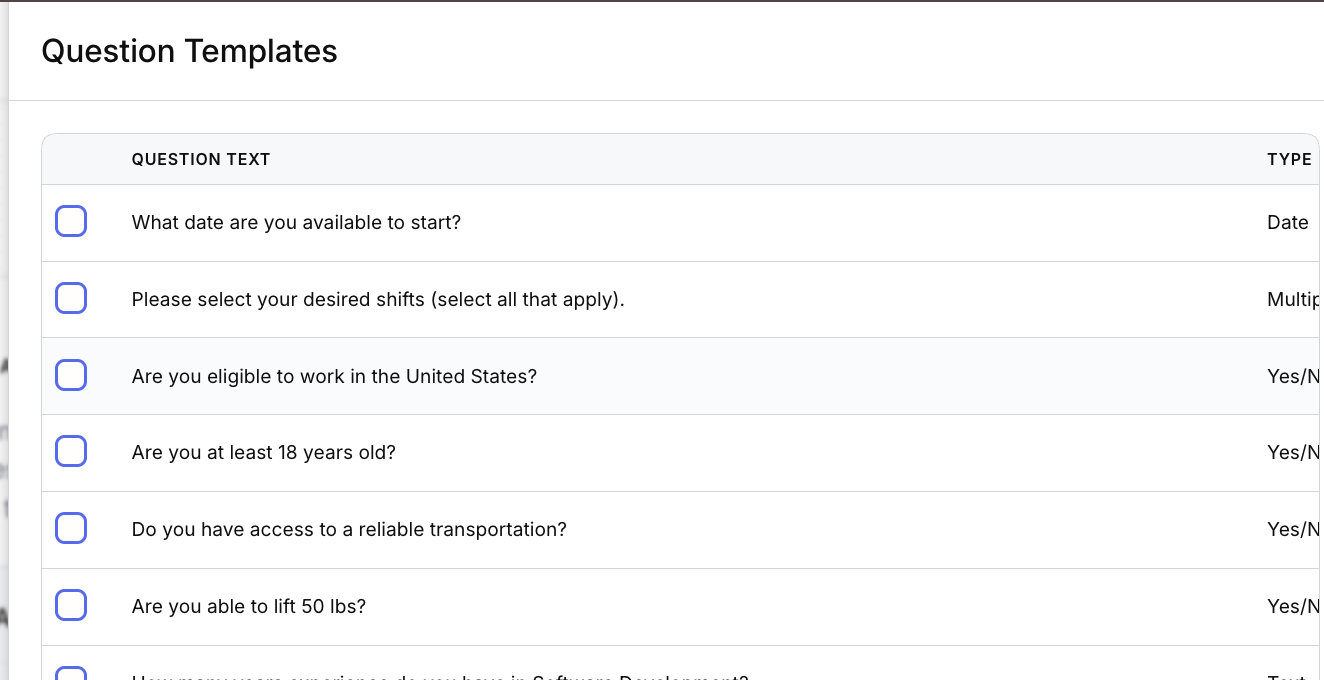This screenshot has width=1324, height=680.
Task: Sort by the QUESTION TEXT column header
Action: click(201, 159)
